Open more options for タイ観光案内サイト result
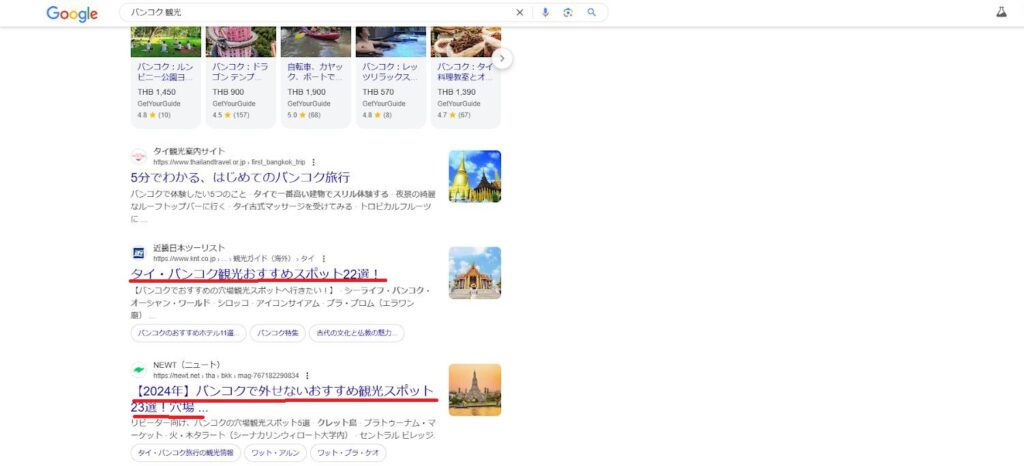The height and width of the screenshot is (466, 1024). (313, 162)
